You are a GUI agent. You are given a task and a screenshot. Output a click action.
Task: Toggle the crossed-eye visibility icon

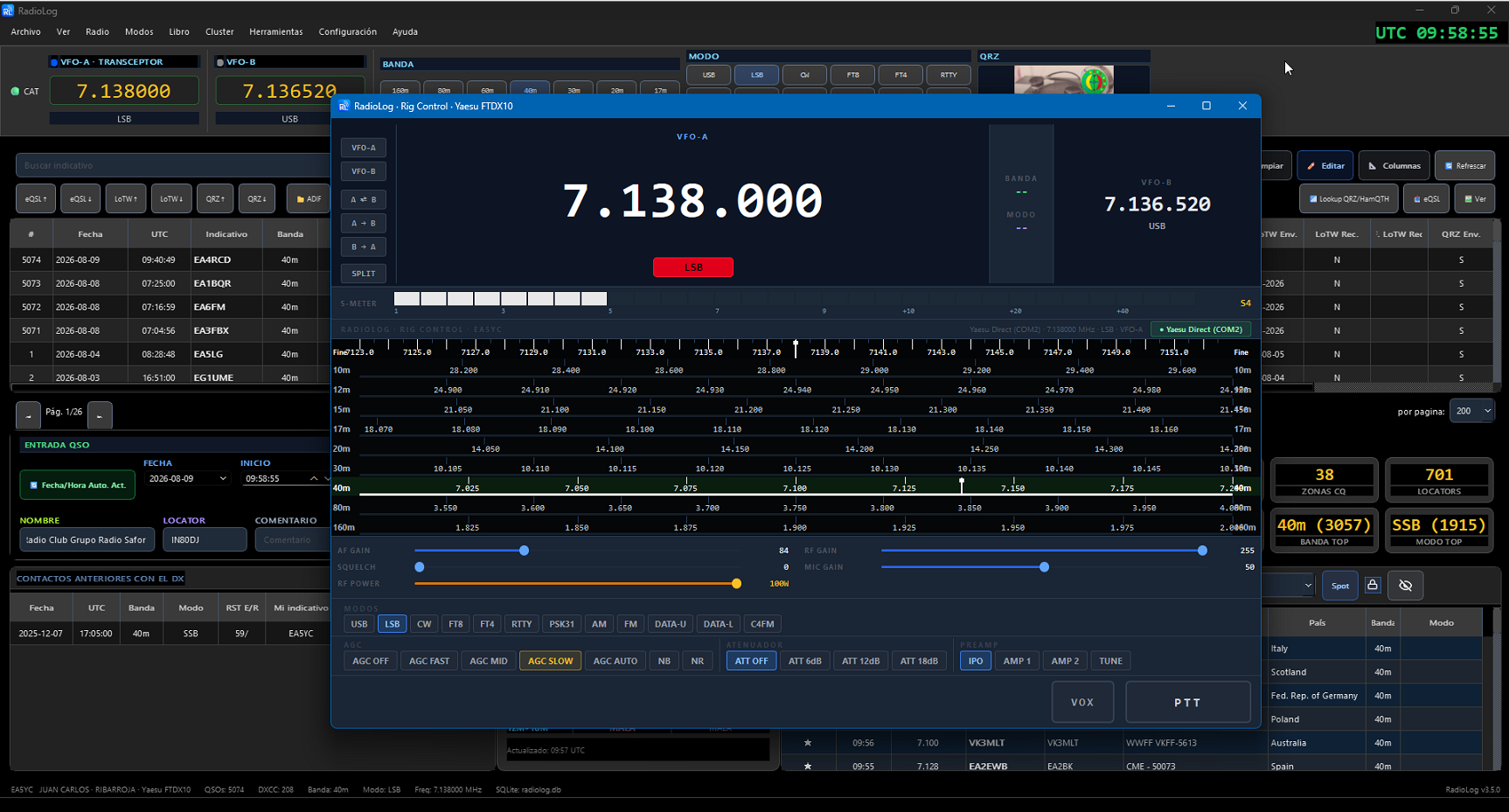pyautogui.click(x=1406, y=586)
